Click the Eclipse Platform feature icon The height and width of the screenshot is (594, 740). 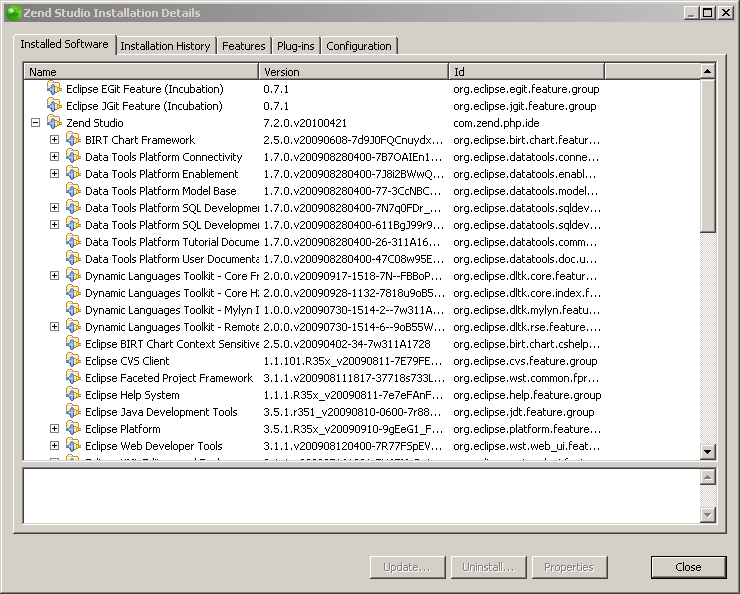pos(73,428)
